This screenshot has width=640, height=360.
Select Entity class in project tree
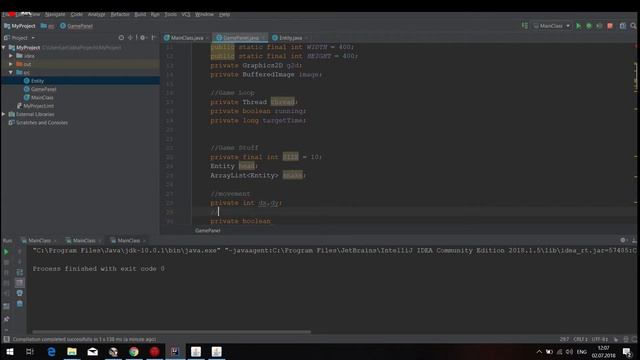click(37, 81)
